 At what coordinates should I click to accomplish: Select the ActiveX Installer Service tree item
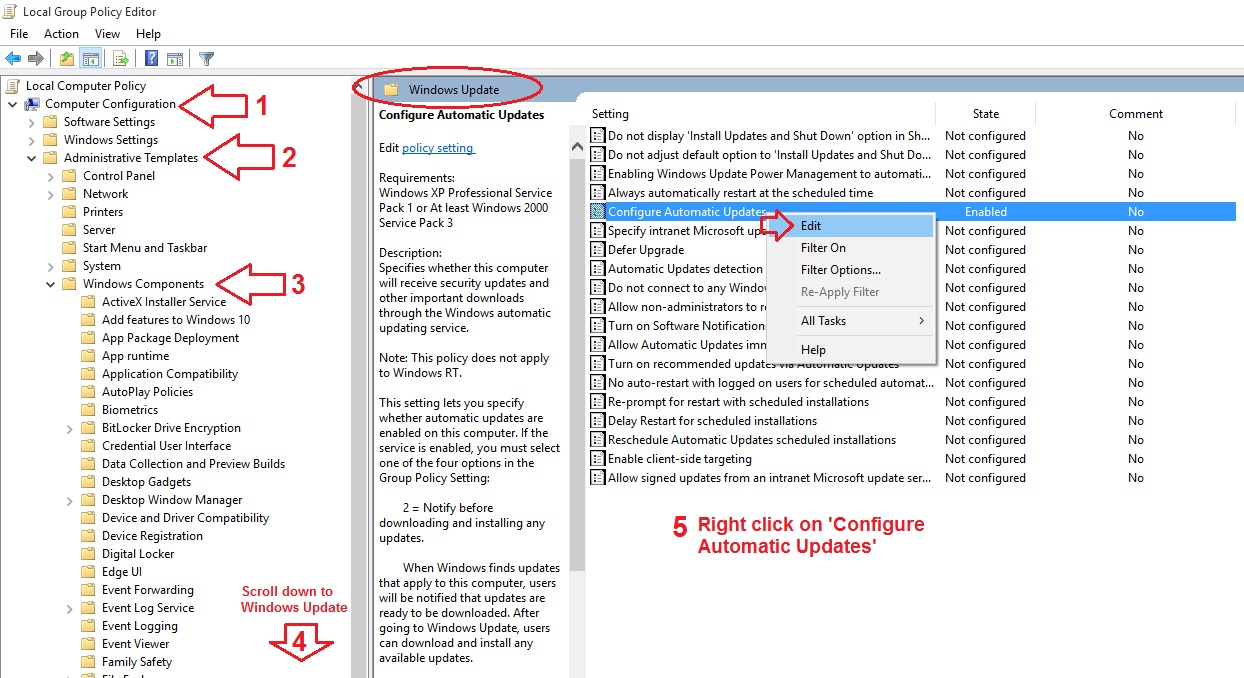[164, 302]
